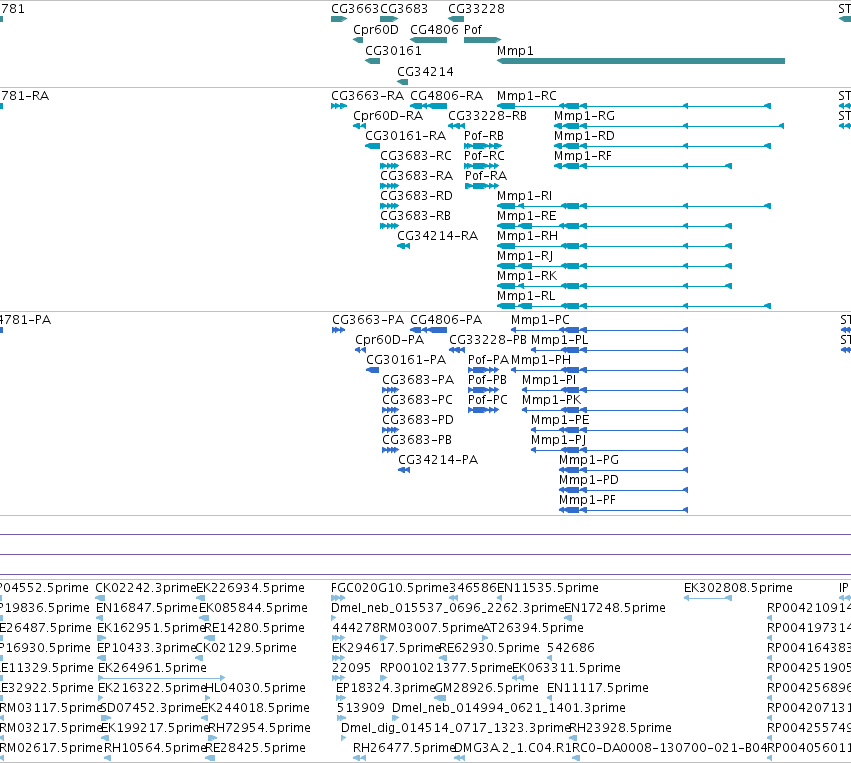
Task: Select transcript Mmp1-RC
Action: 526,96
